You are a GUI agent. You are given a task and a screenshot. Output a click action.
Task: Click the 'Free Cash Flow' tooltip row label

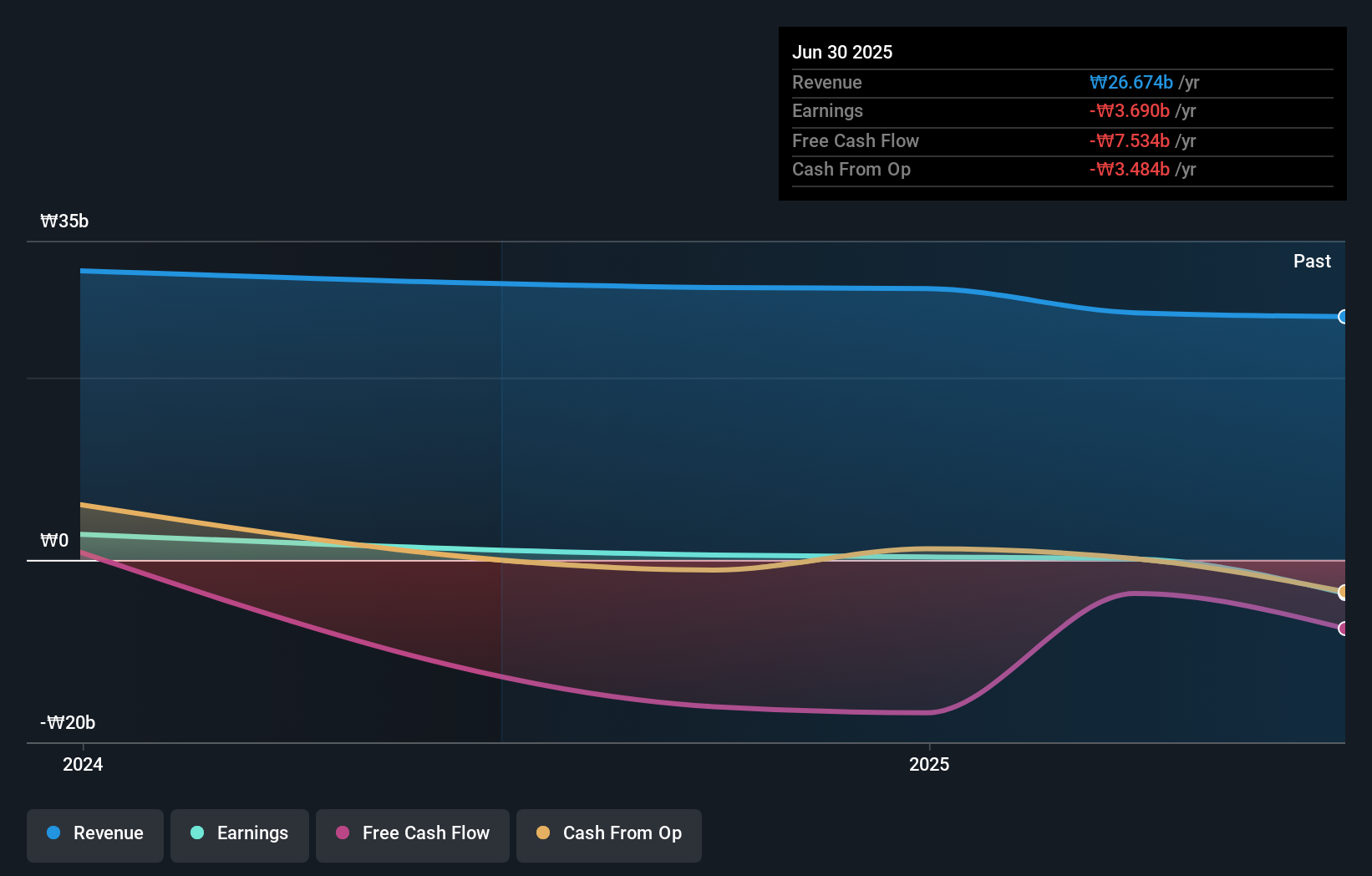(x=856, y=140)
